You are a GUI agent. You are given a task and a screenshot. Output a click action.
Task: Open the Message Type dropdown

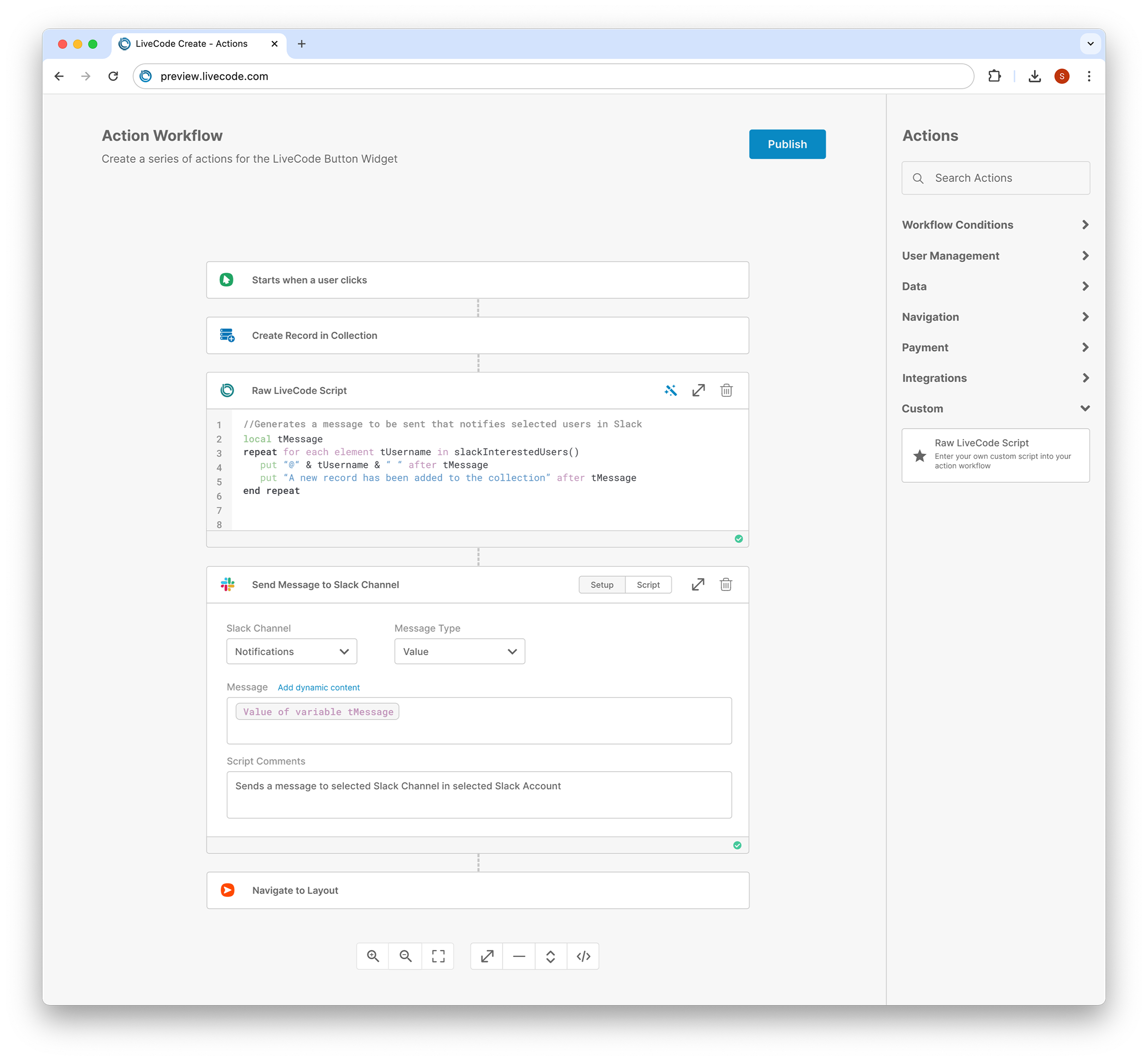click(x=459, y=651)
